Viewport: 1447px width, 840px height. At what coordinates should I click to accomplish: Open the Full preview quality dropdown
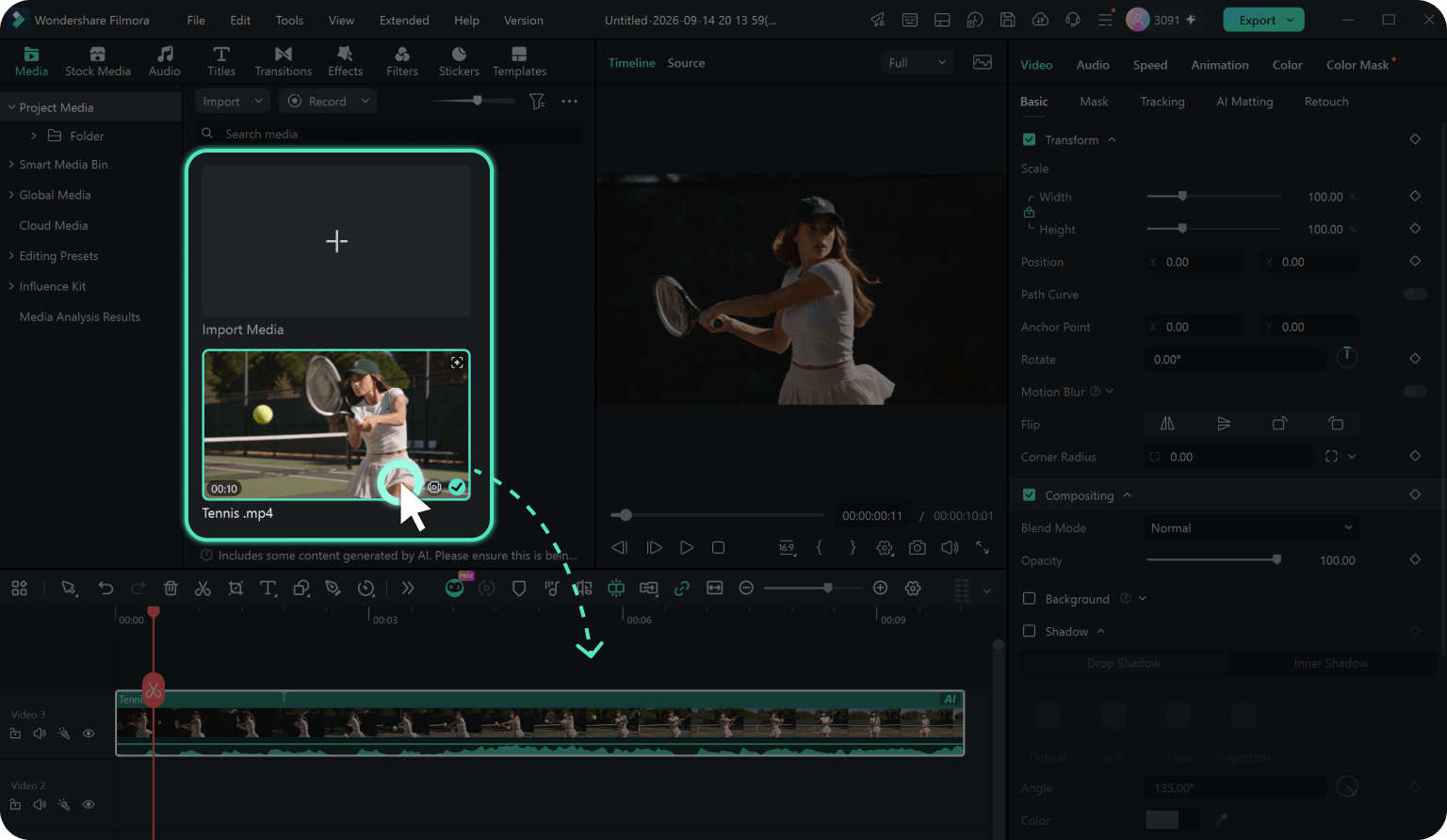(917, 63)
